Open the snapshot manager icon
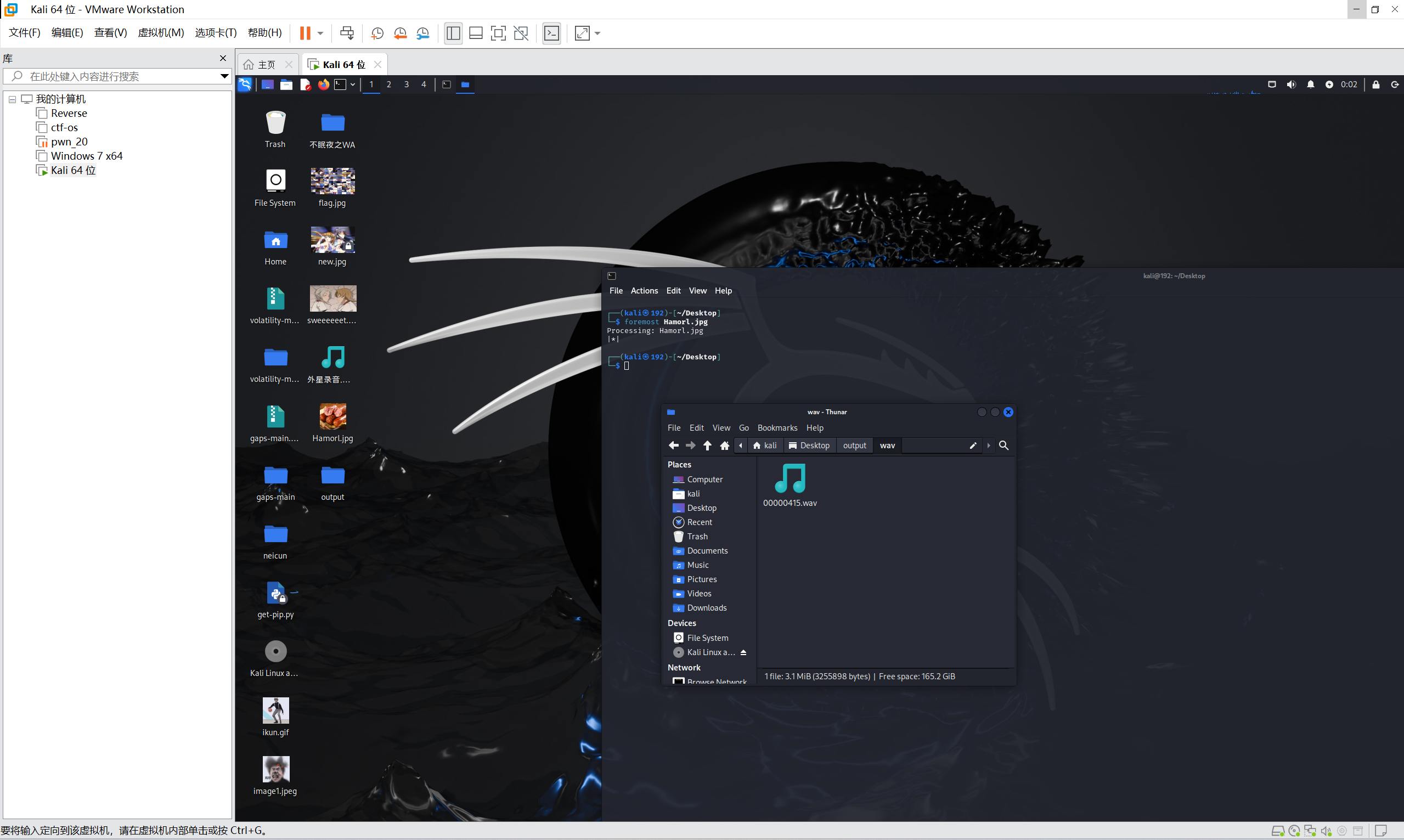This screenshot has height=840, width=1404. pyautogui.click(x=422, y=33)
